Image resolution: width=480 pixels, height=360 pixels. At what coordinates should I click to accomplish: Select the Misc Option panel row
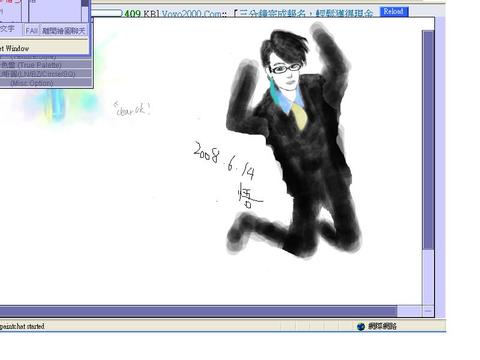coord(46,82)
